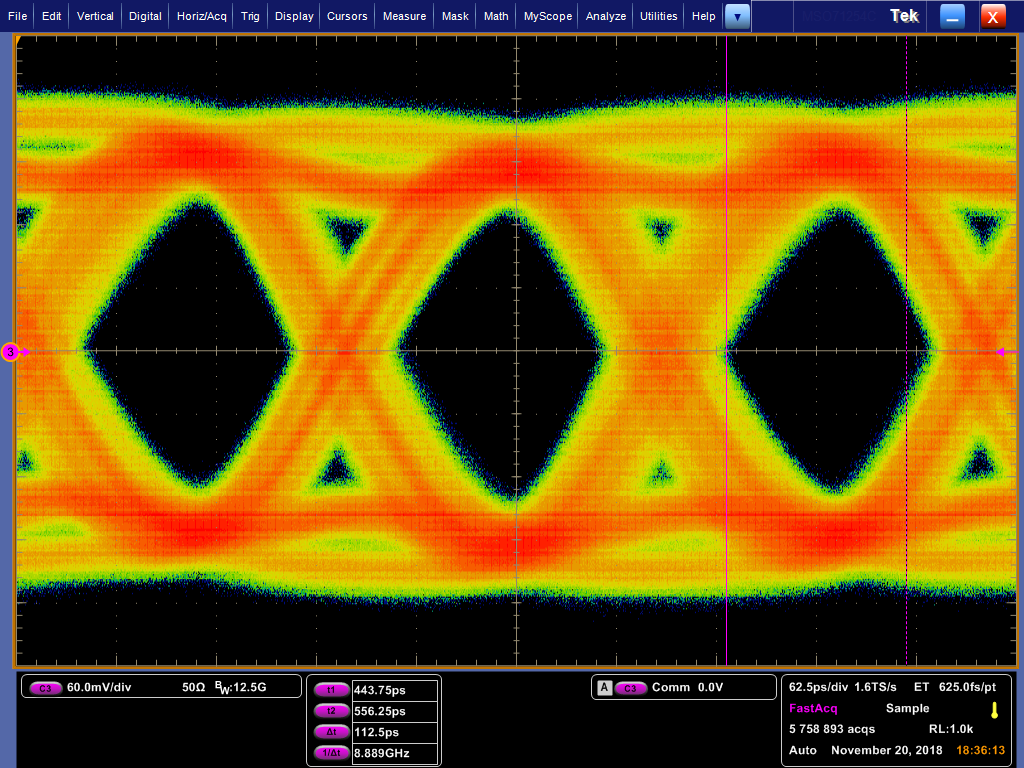
Task: Open the Math menu
Action: point(496,16)
